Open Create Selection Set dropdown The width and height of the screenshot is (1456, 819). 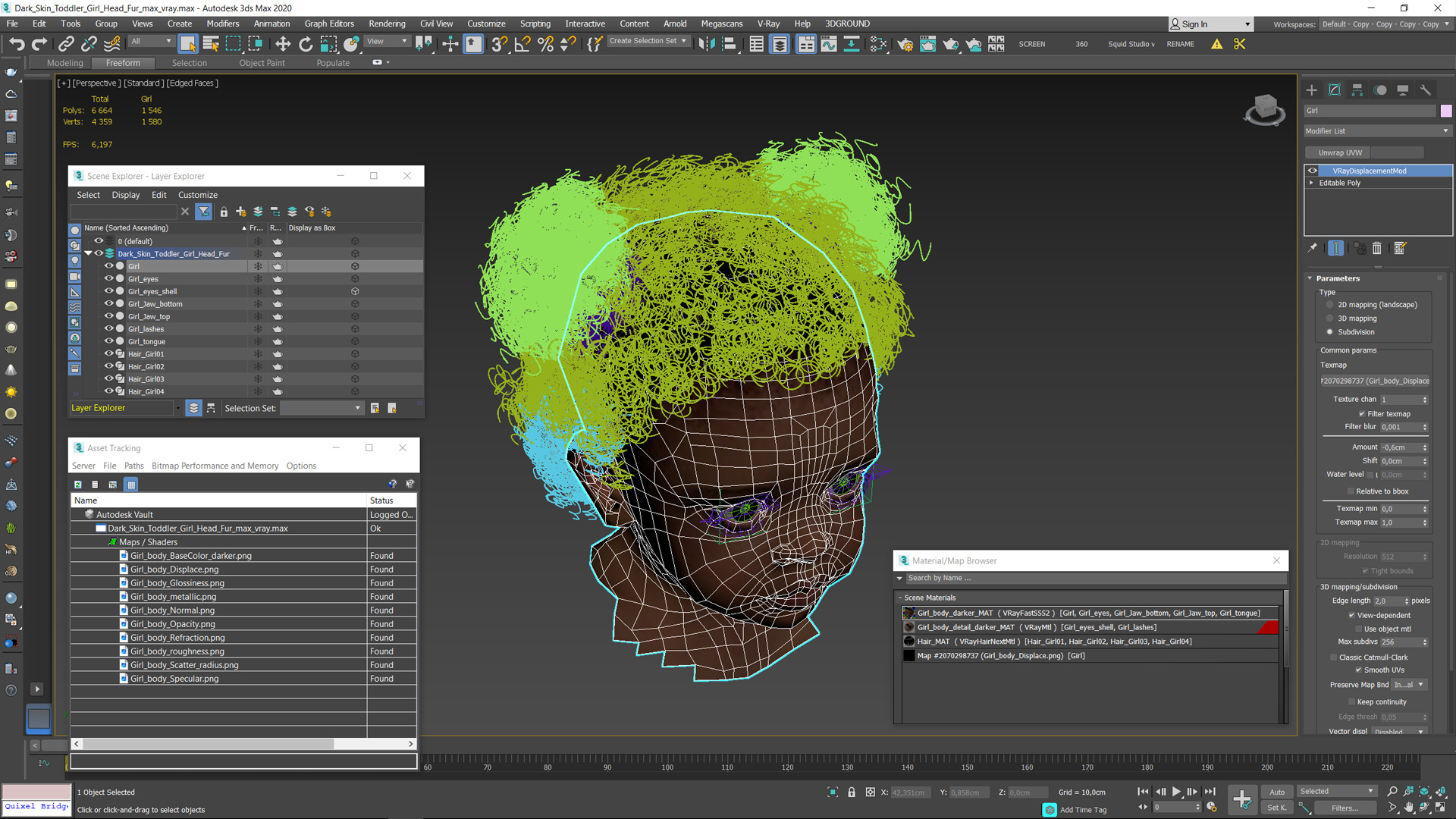(x=648, y=41)
